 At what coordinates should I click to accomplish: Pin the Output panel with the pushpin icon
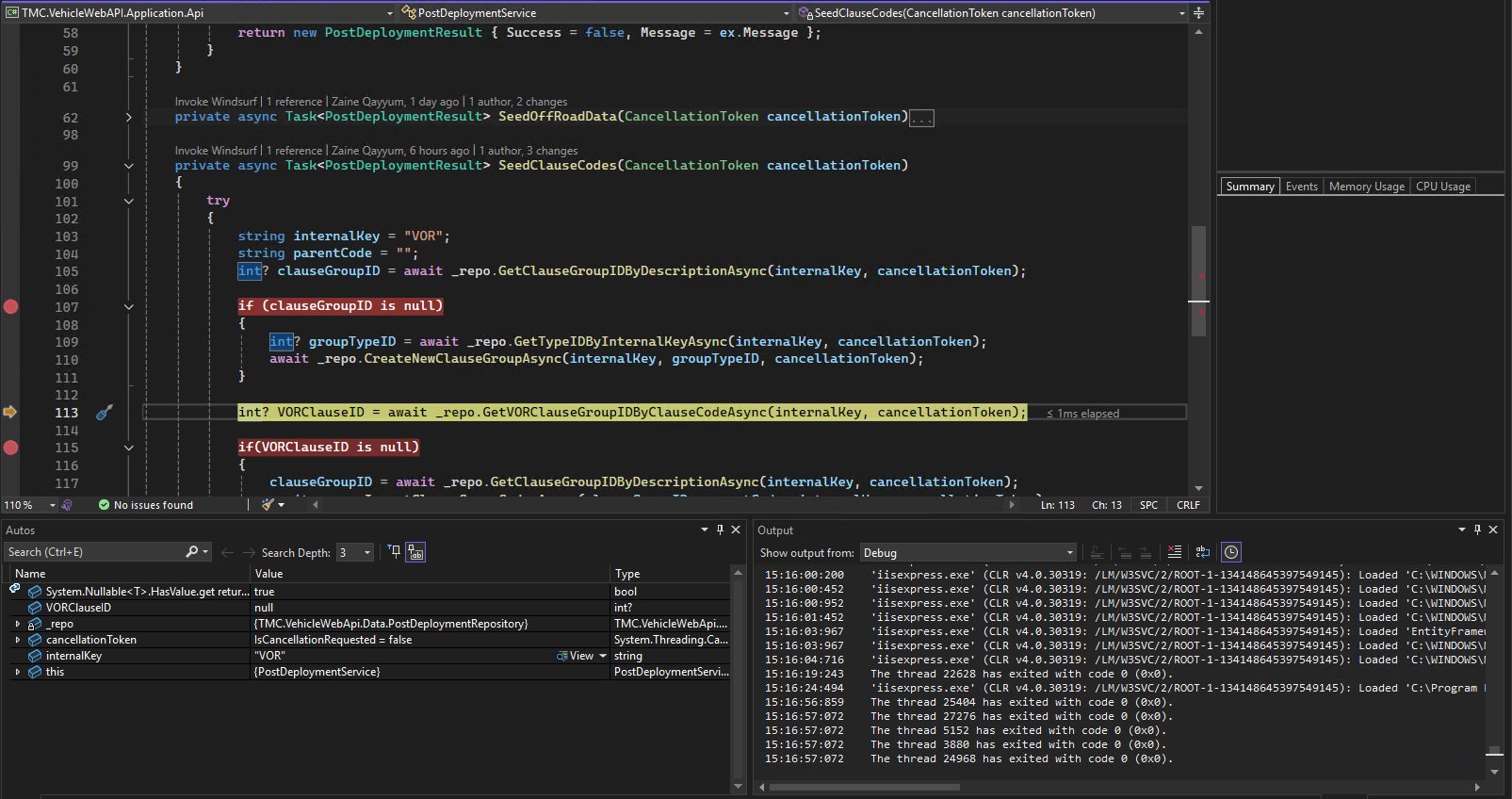tap(1477, 530)
